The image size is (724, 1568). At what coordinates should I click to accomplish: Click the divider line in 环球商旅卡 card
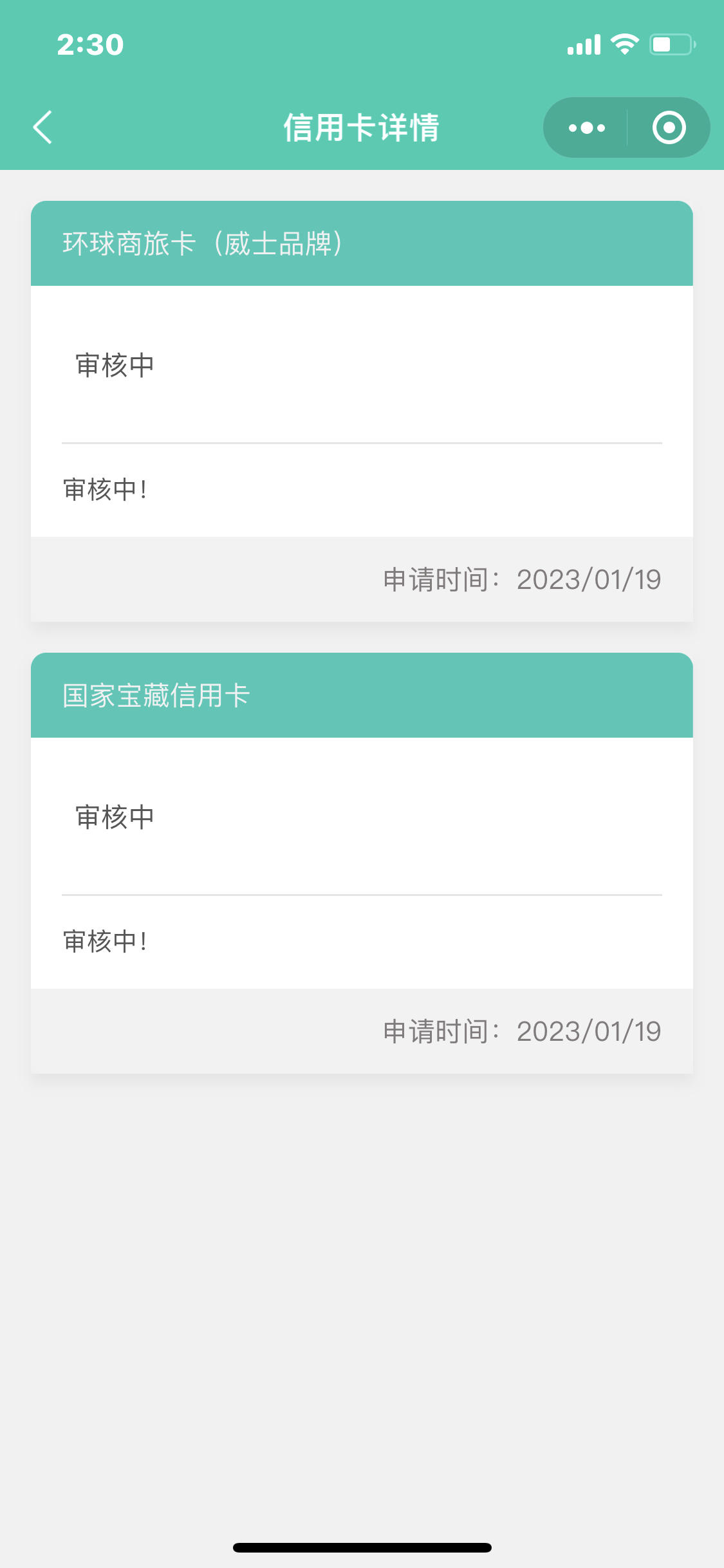(362, 443)
